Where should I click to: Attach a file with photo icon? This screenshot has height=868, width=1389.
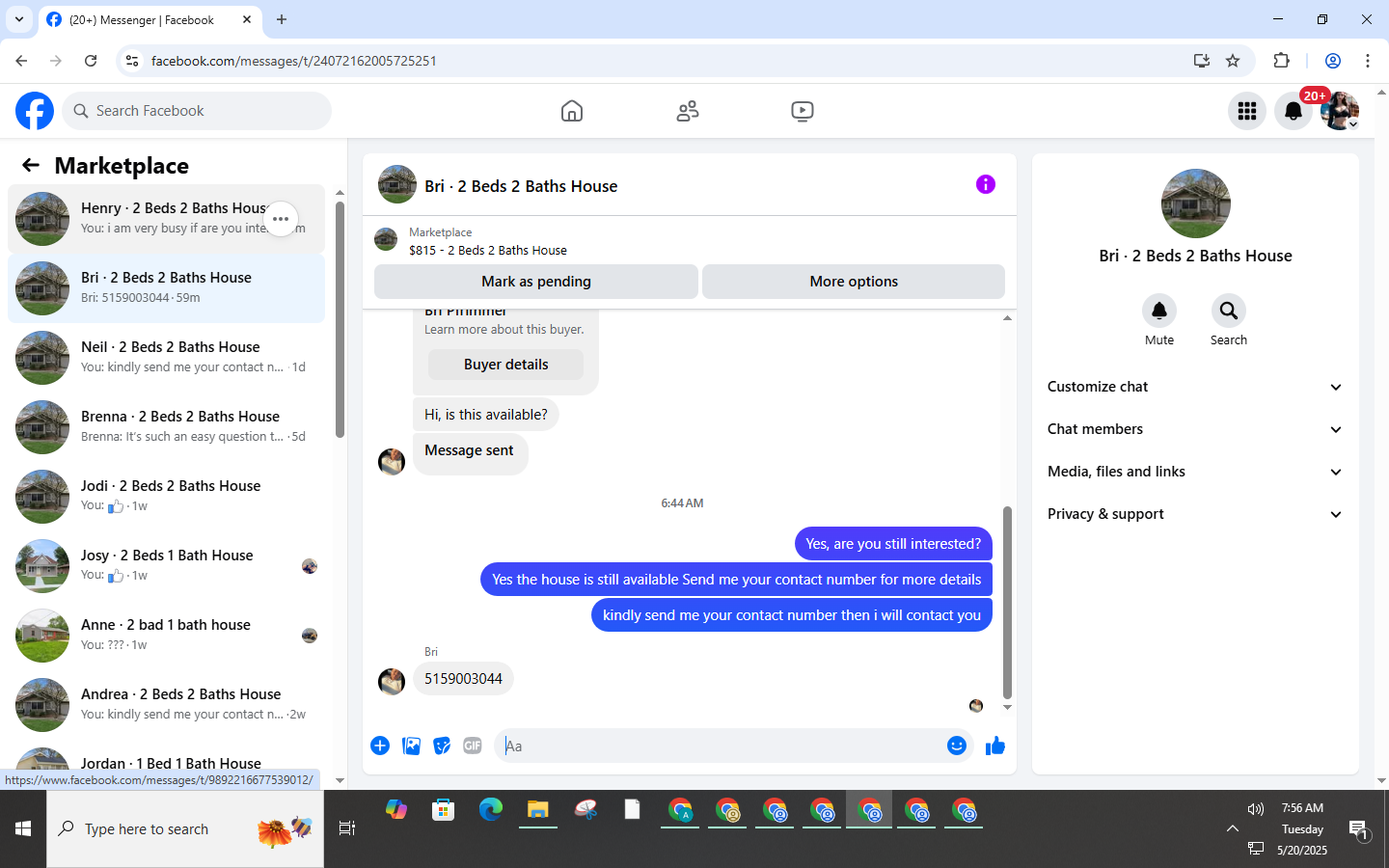tap(411, 746)
